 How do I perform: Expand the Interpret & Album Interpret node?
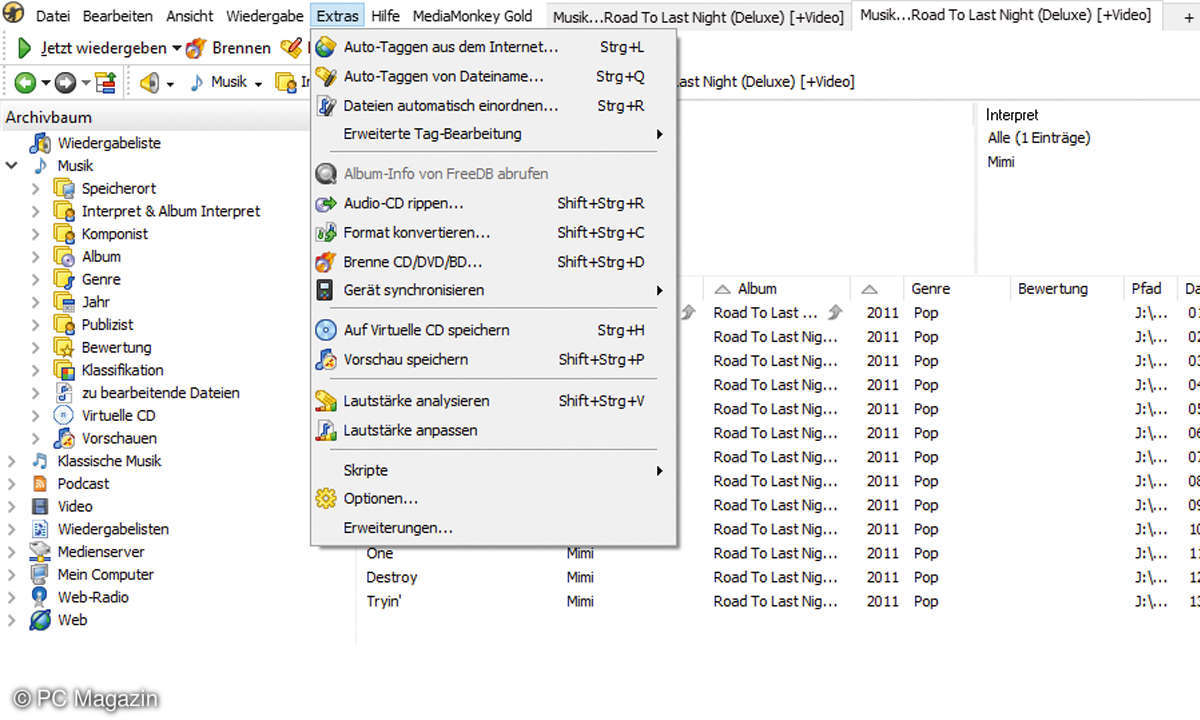click(36, 211)
